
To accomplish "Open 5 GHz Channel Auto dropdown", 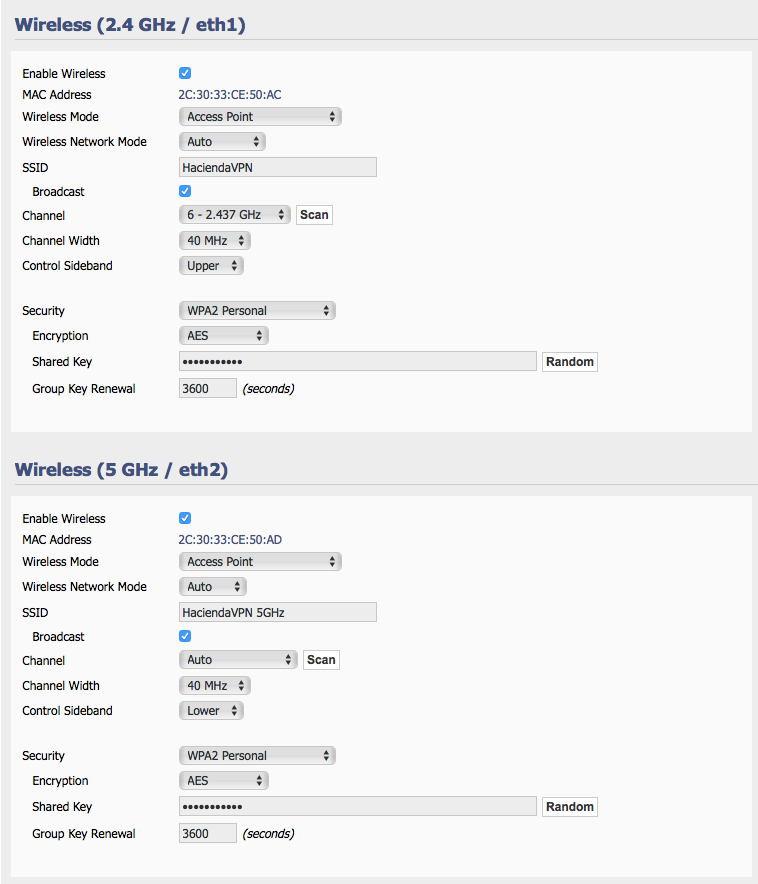I will [x=238, y=660].
